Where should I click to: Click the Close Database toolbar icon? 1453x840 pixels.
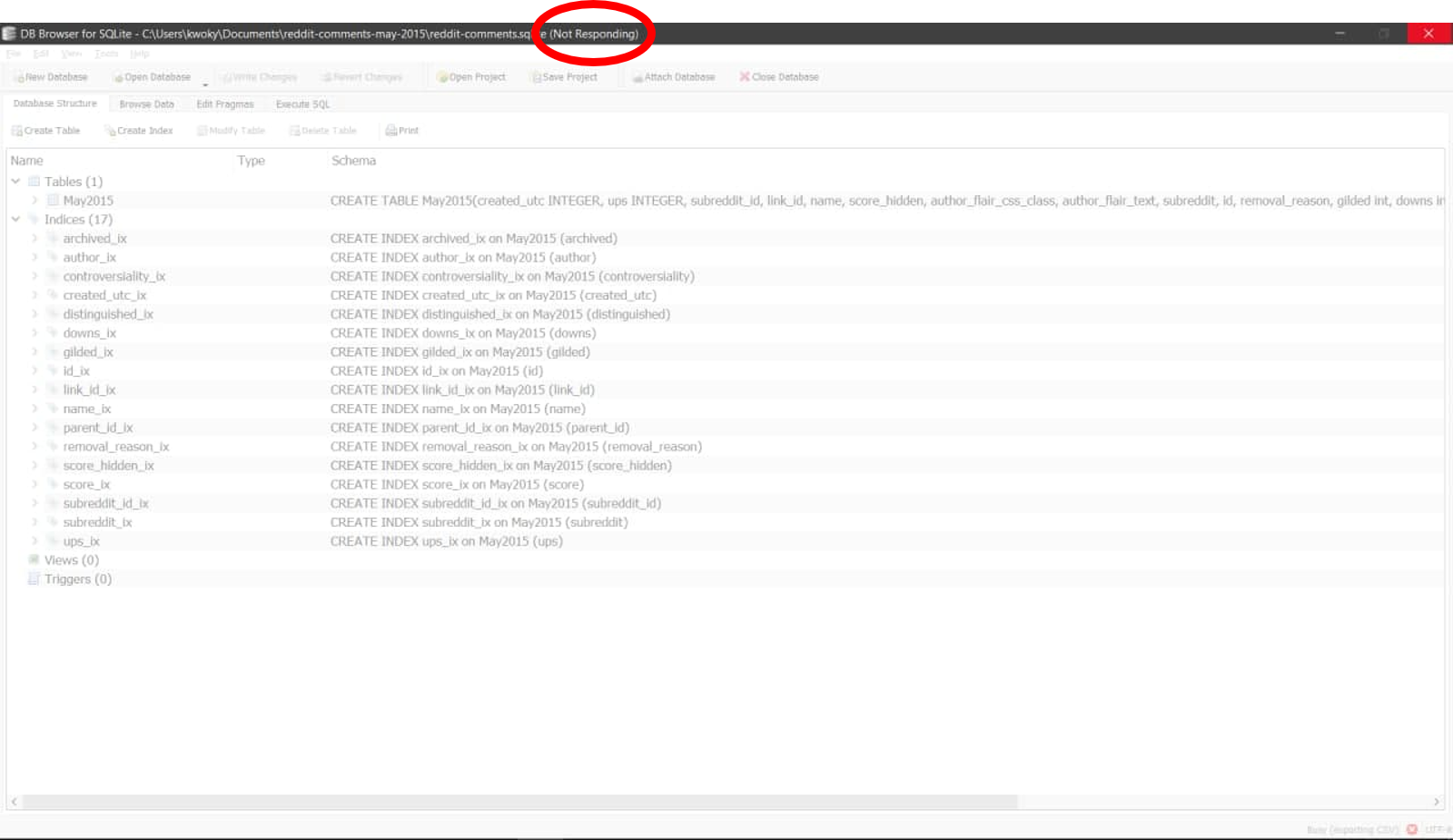745,77
